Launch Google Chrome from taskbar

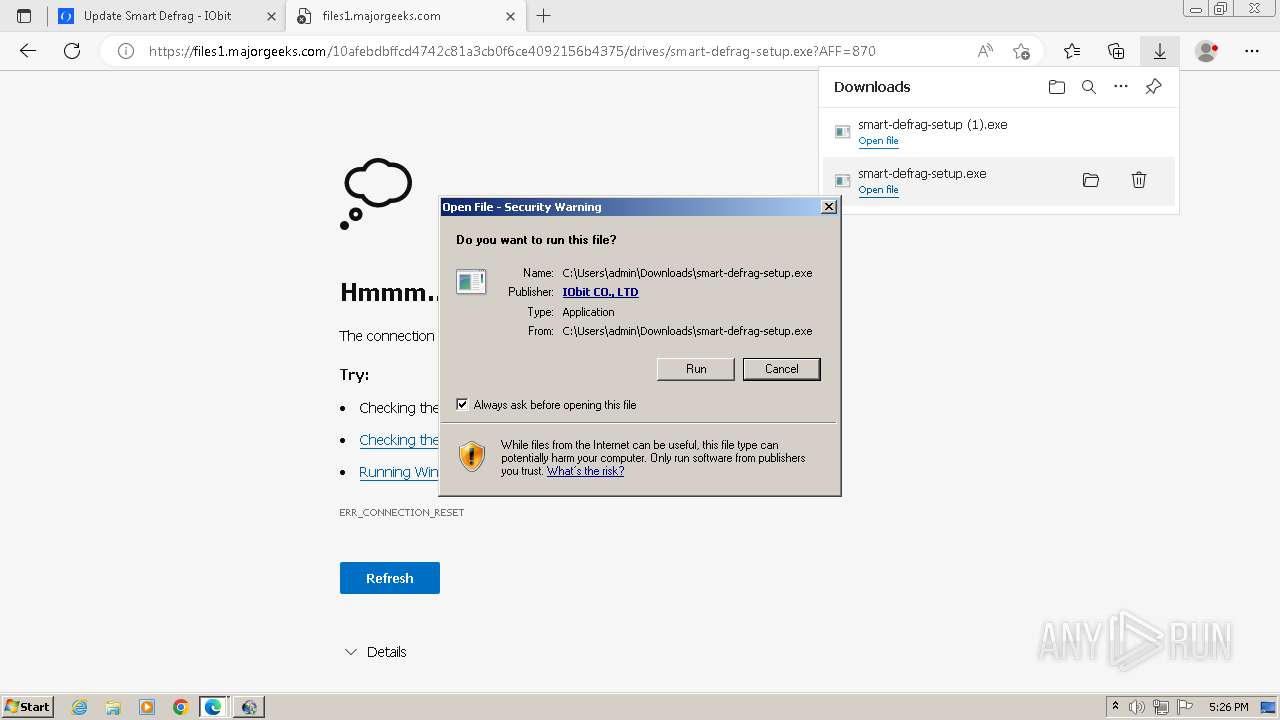(180, 707)
